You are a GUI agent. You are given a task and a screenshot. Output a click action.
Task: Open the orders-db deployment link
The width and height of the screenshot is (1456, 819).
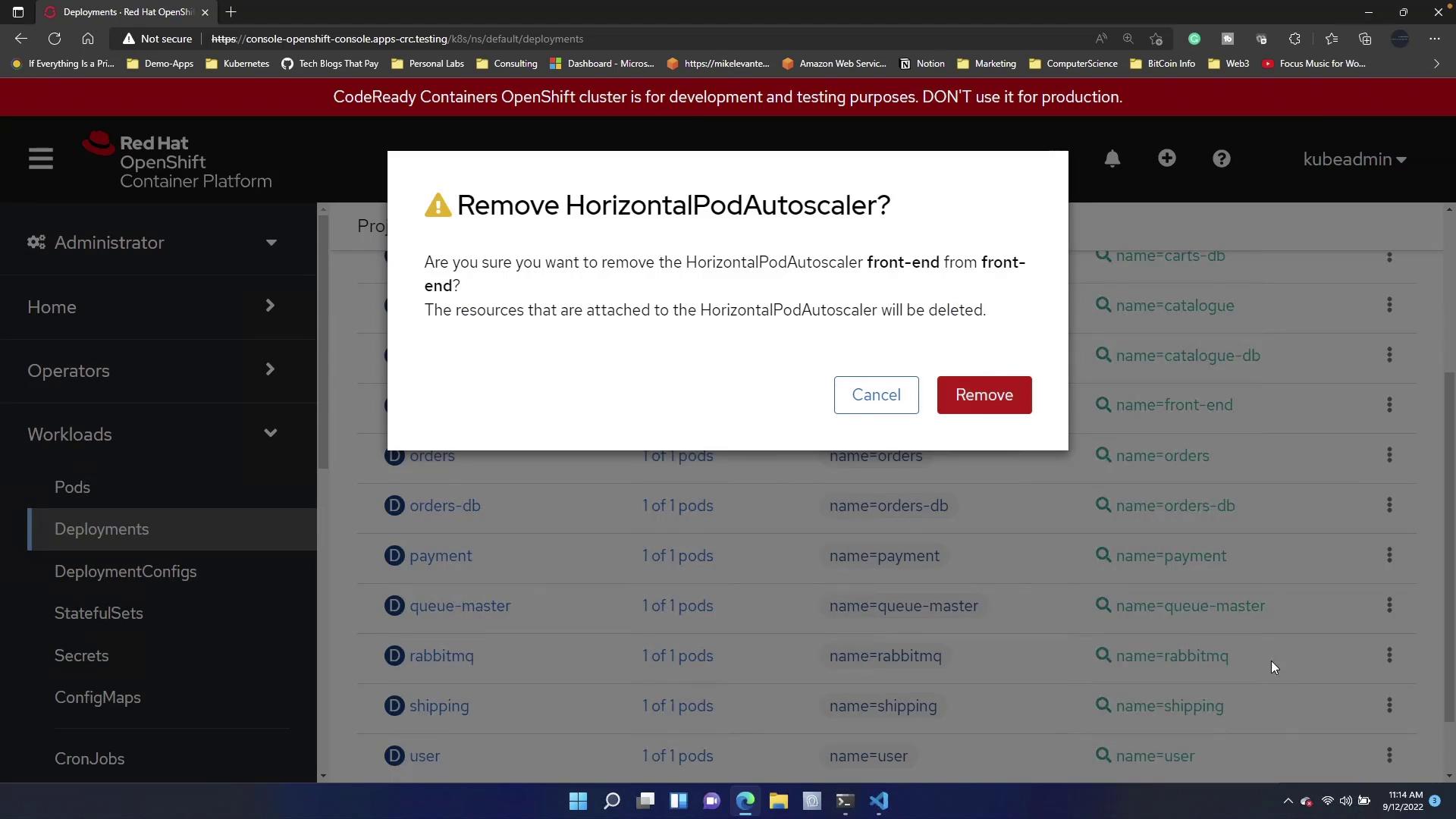coord(444,506)
